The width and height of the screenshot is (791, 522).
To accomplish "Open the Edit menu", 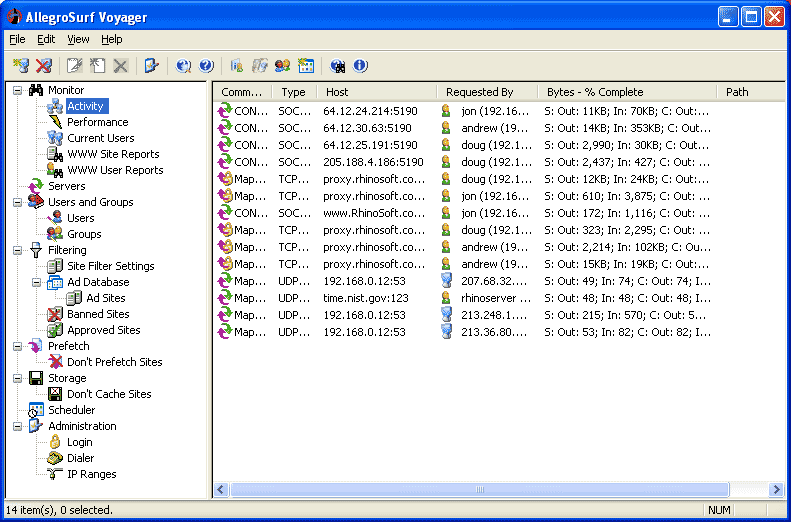I will click(46, 39).
